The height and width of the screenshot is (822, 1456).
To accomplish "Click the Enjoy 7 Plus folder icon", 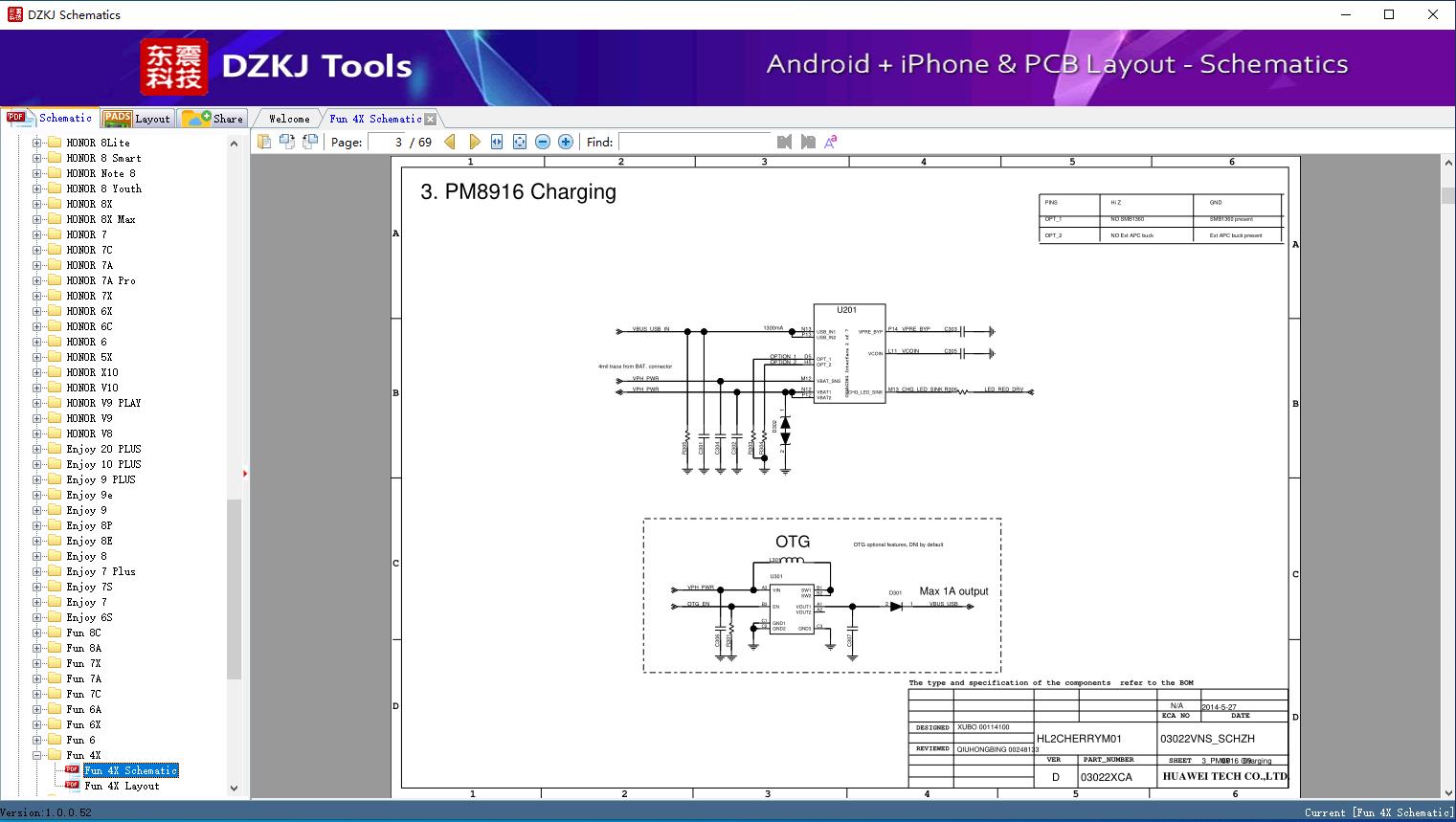I will 55,571.
